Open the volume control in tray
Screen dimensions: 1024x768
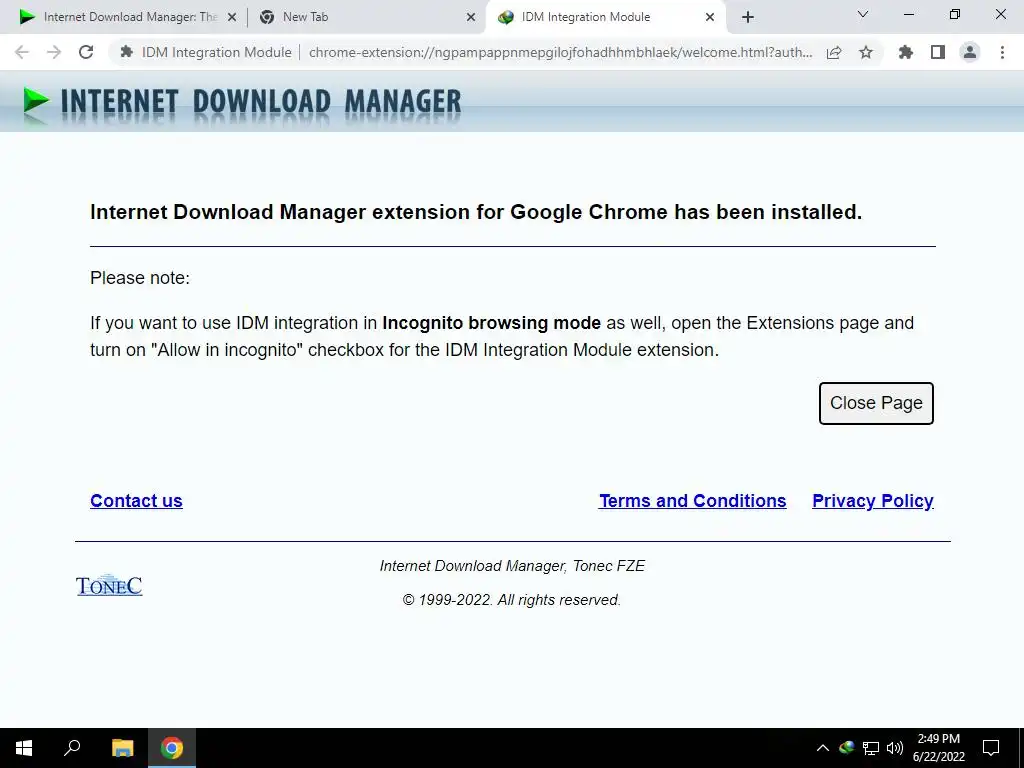(x=895, y=748)
